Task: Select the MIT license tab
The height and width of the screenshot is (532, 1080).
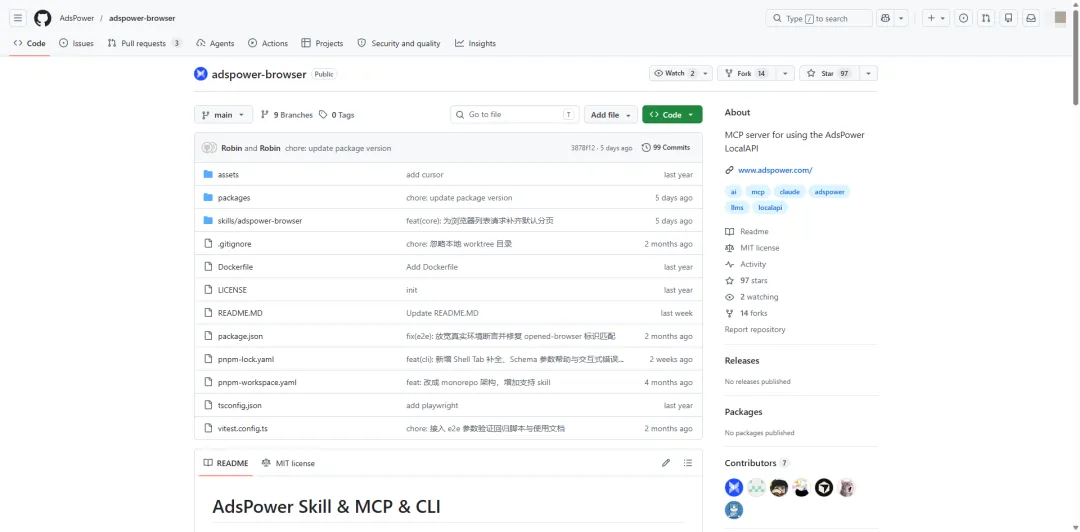Action: (x=289, y=463)
